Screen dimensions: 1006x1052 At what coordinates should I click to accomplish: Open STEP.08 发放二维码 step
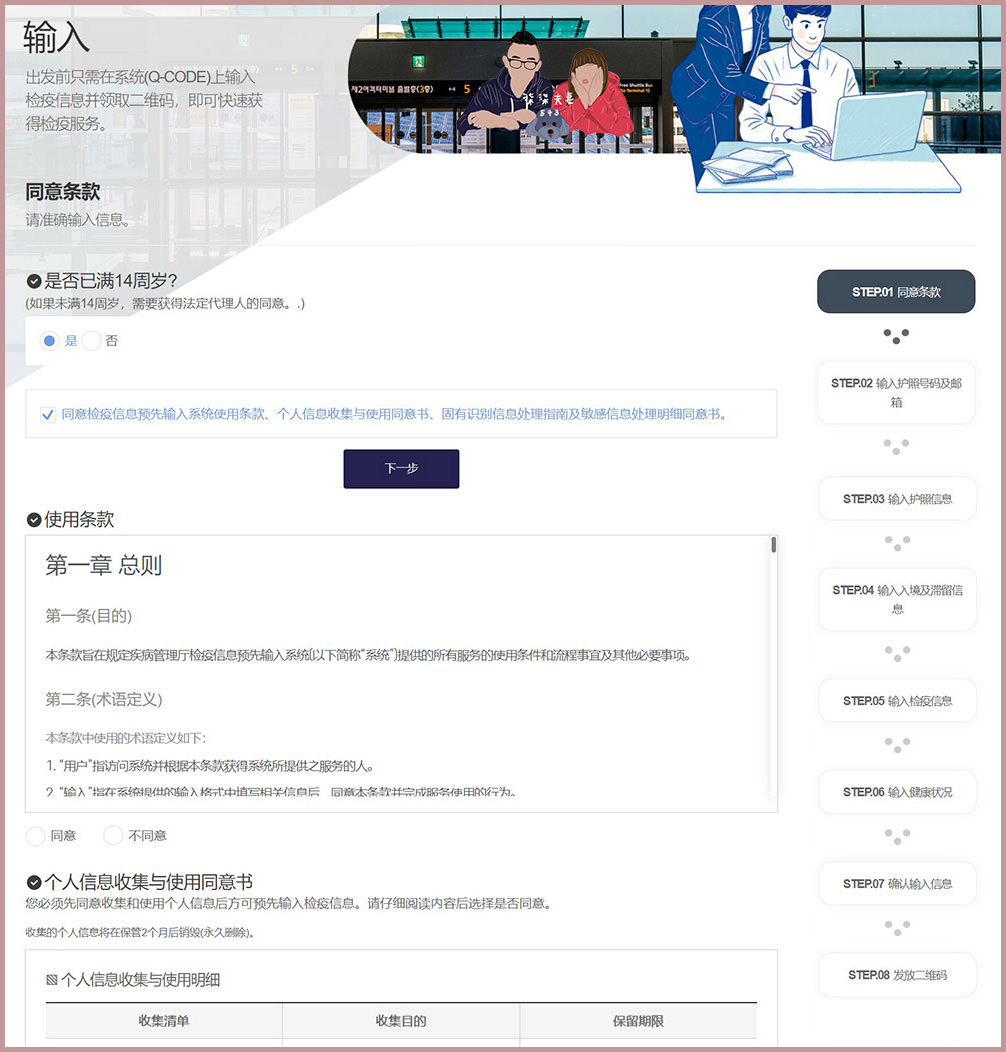(897, 975)
